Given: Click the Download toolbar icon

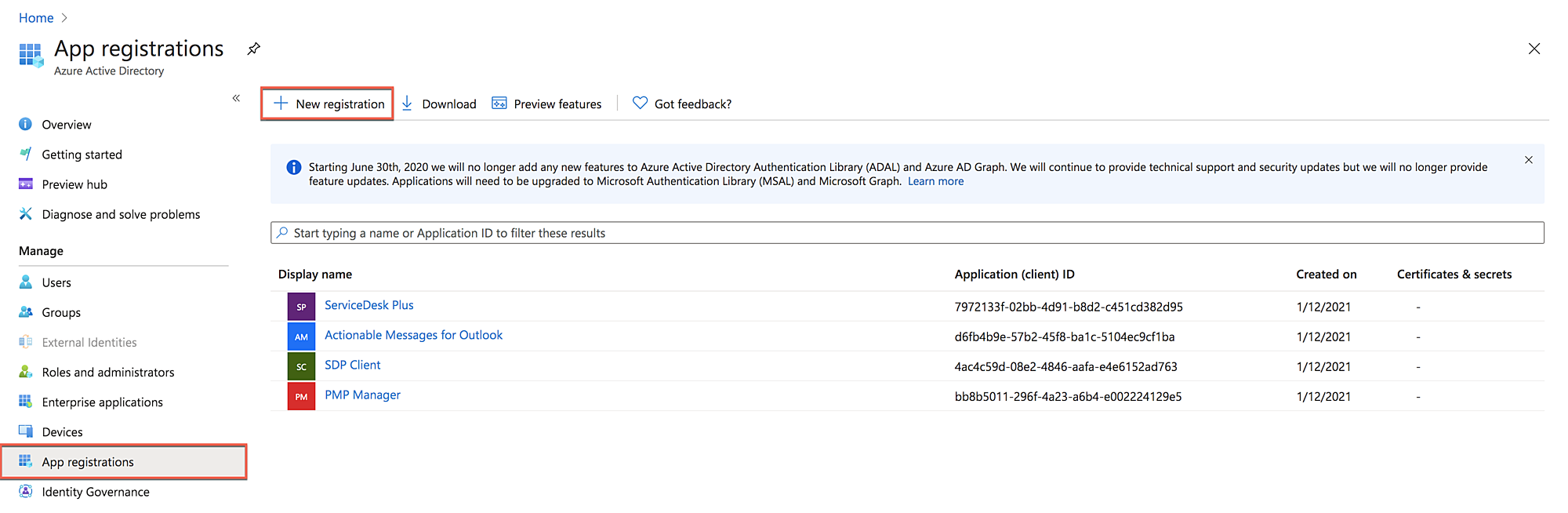Looking at the screenshot, I should (407, 104).
